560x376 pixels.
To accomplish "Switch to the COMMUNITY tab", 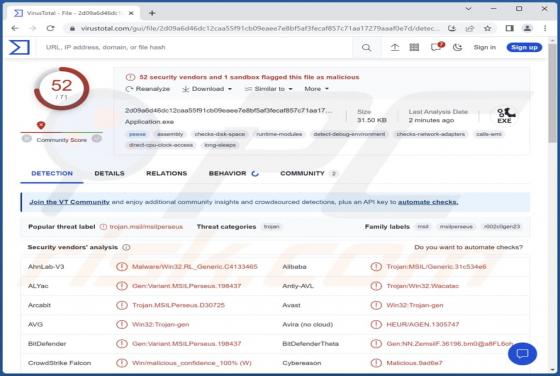I will (309, 173).
